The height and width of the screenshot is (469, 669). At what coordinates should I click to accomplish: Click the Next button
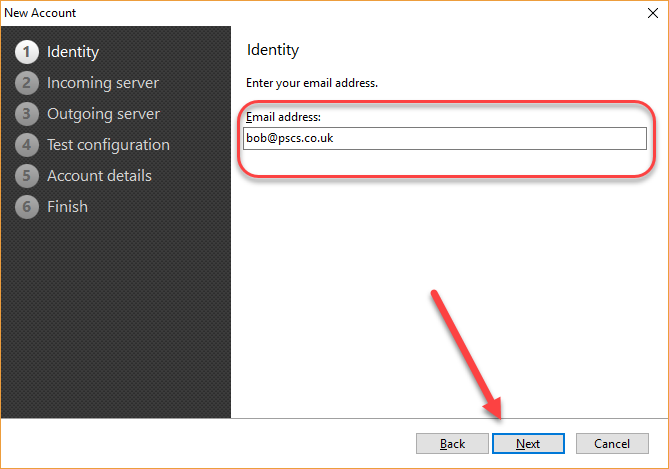[528, 444]
